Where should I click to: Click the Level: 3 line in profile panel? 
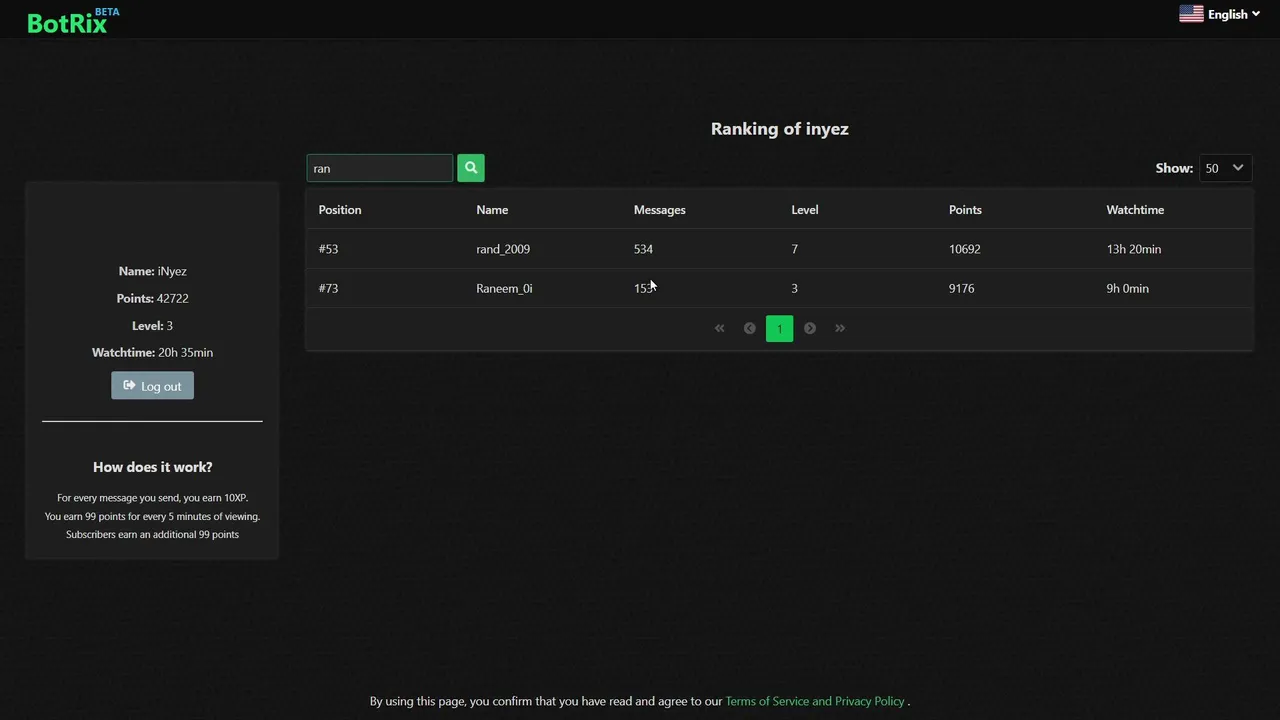point(152,325)
